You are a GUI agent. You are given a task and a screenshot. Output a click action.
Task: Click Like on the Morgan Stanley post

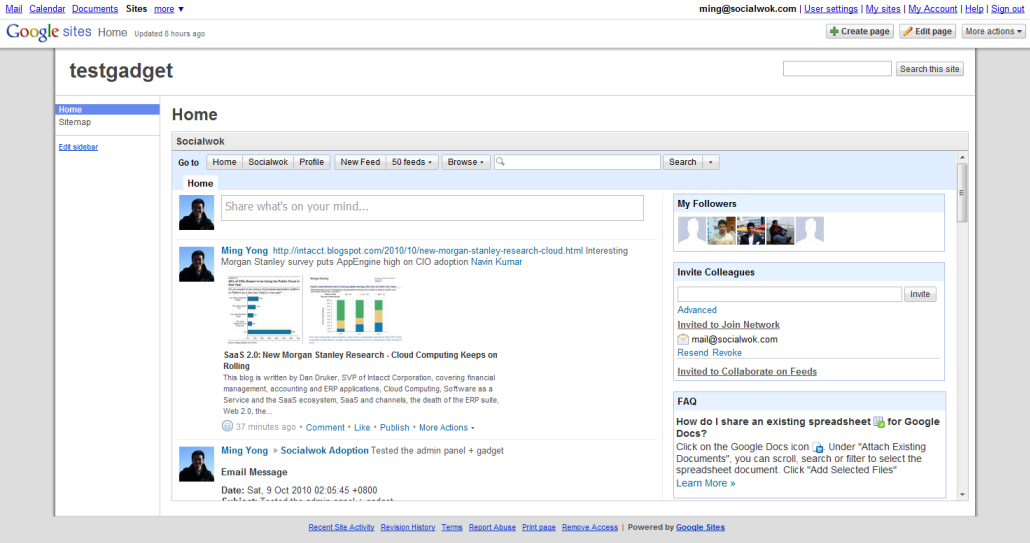point(362,427)
